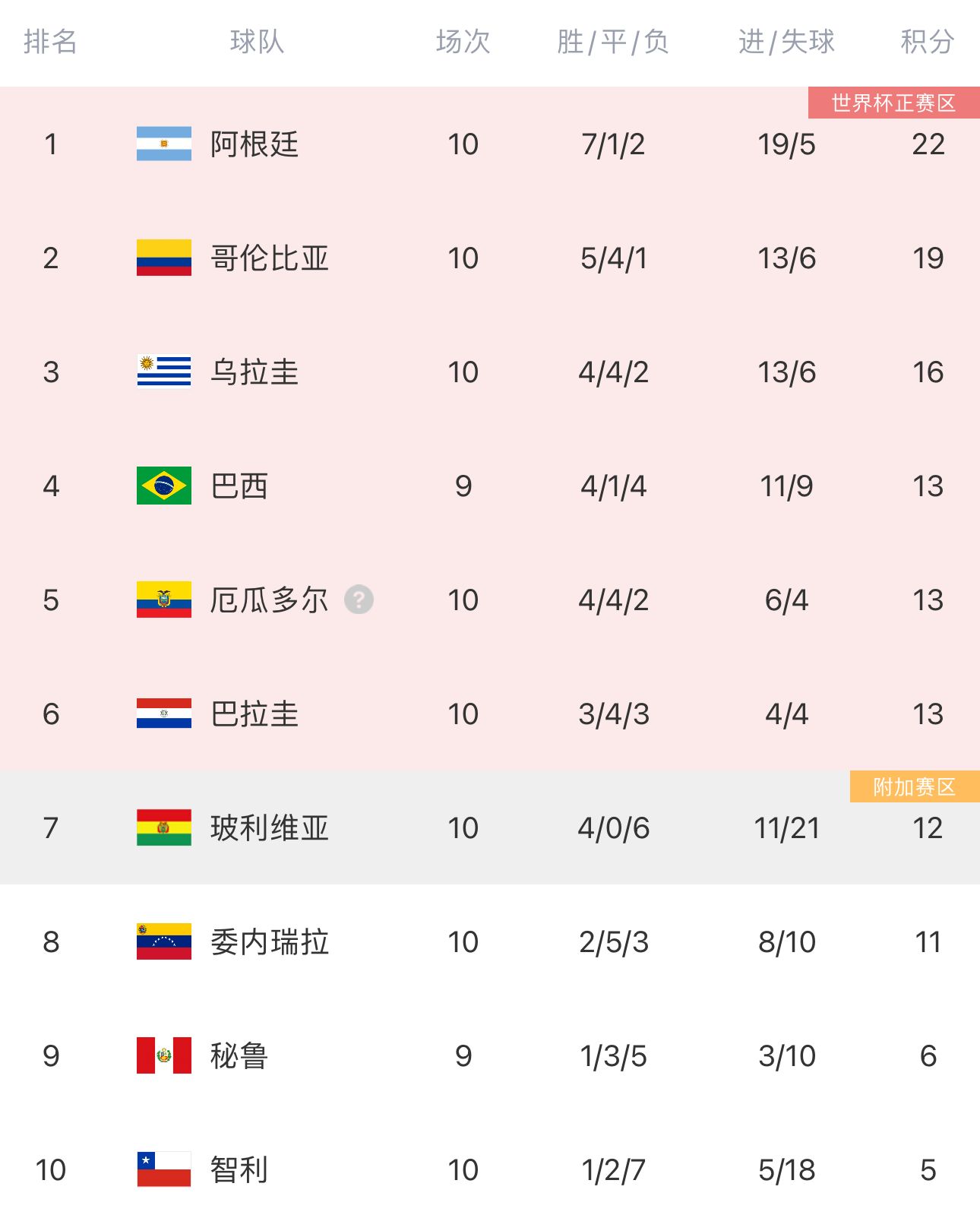Tap the Uruguay flag icon
Image resolution: width=980 pixels, height=1215 pixels.
tap(164, 372)
